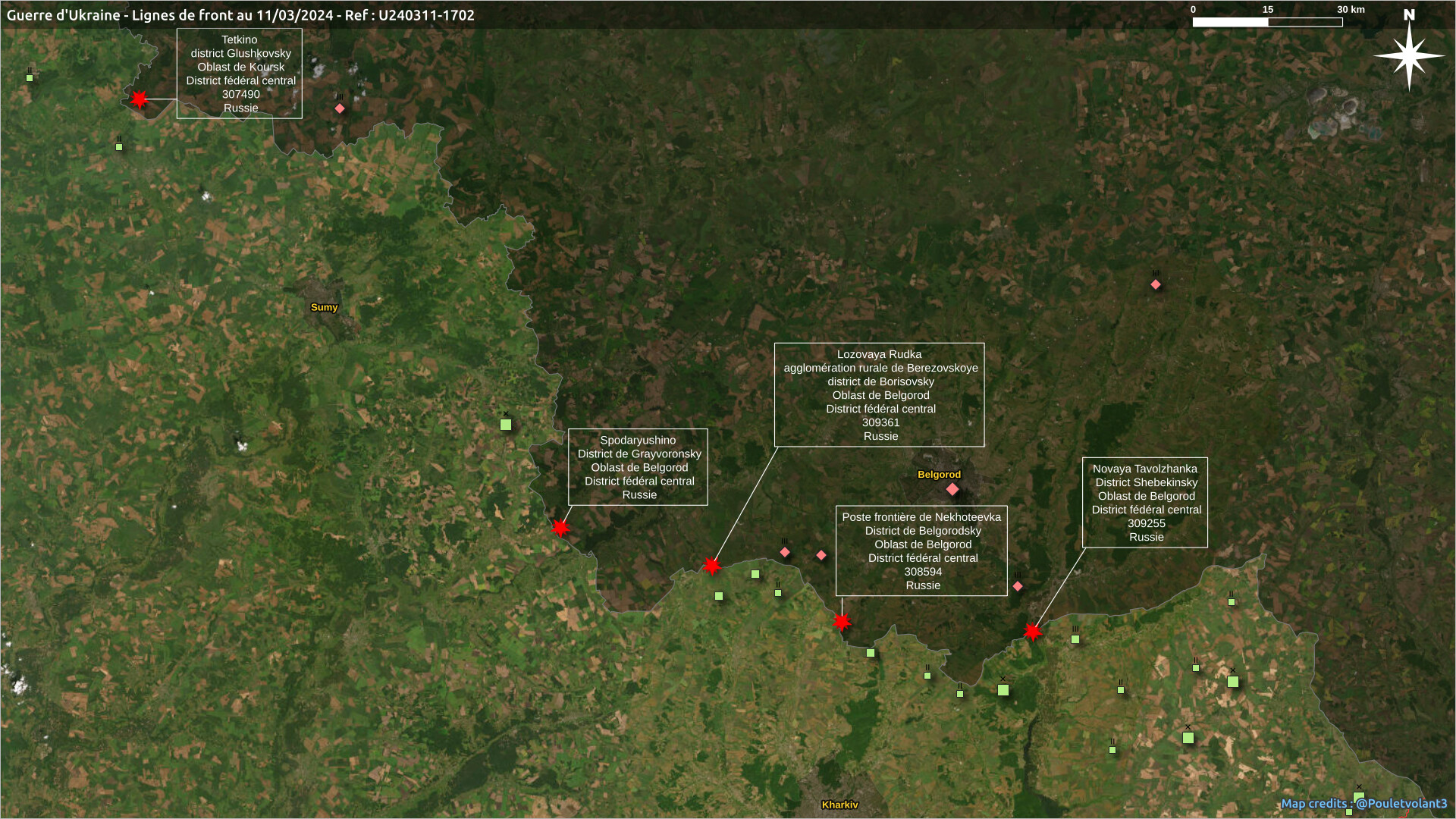Viewport: 1456px width, 819px height.
Task: Click the pink diamond marker east of Tetkino
Action: [x=340, y=108]
